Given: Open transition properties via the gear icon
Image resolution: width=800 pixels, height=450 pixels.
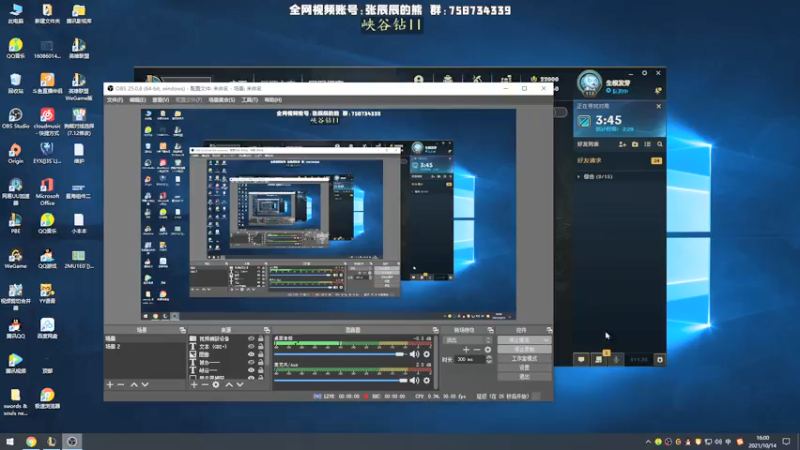Looking at the screenshot, I should coord(488,349).
